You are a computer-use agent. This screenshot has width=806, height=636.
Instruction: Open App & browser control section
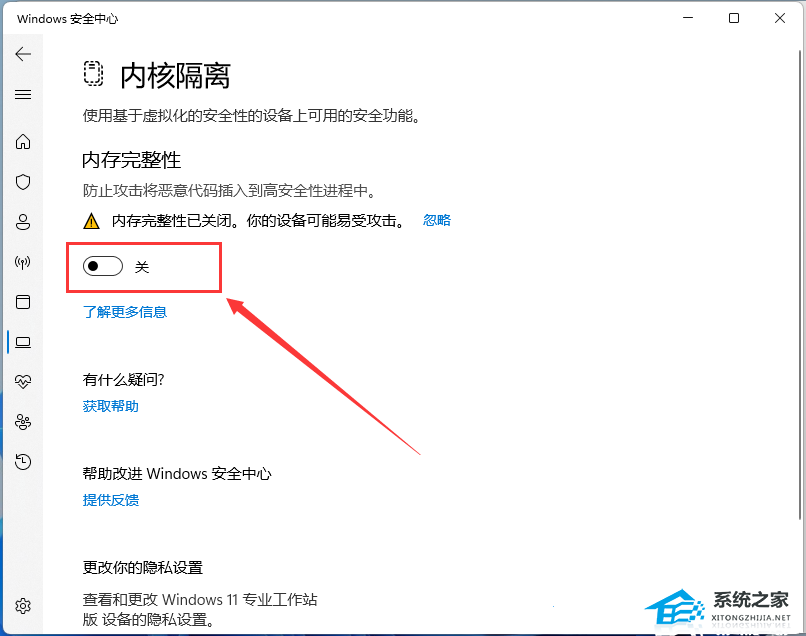[x=23, y=302]
